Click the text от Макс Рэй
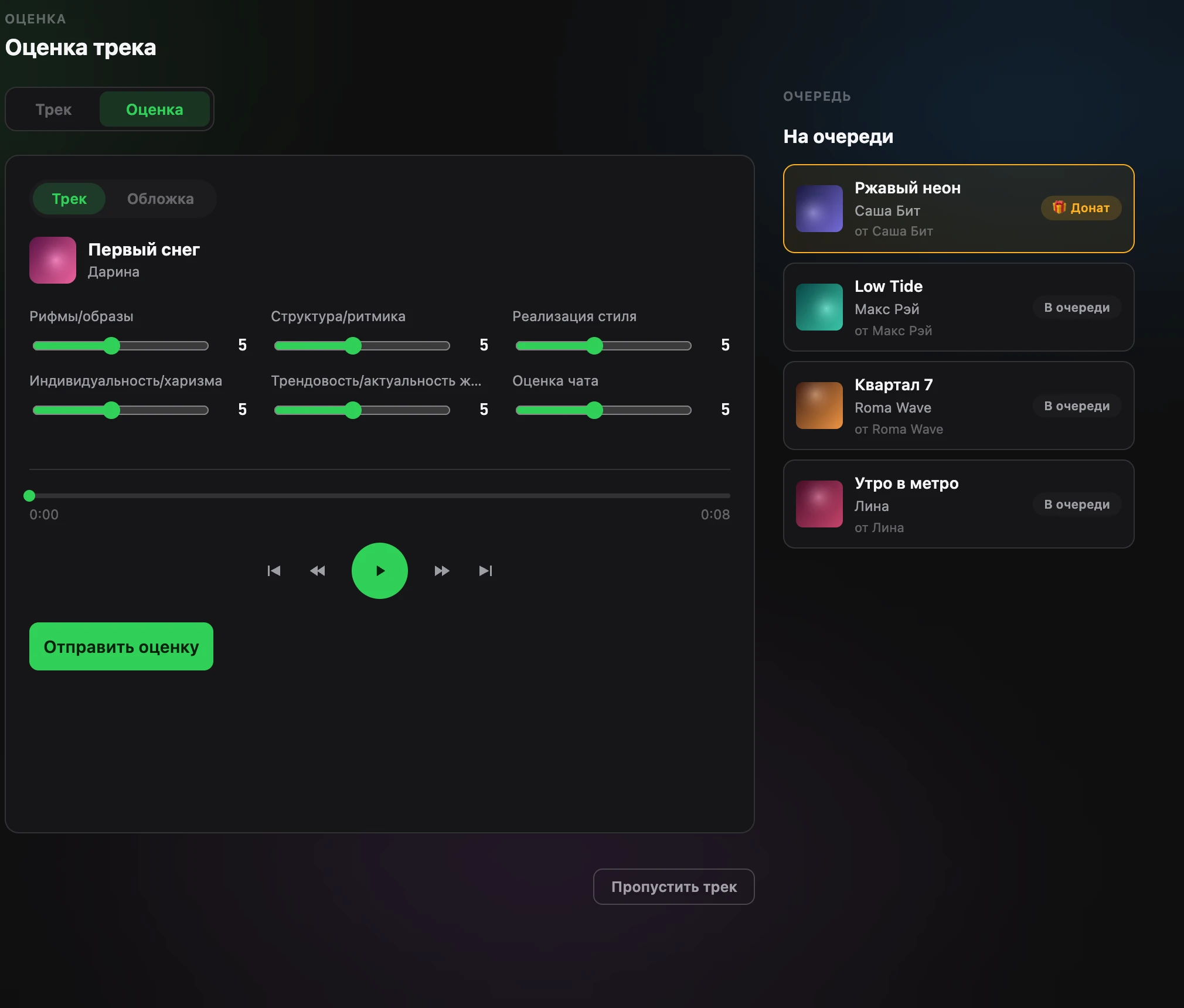The height and width of the screenshot is (1008, 1184). [x=893, y=331]
